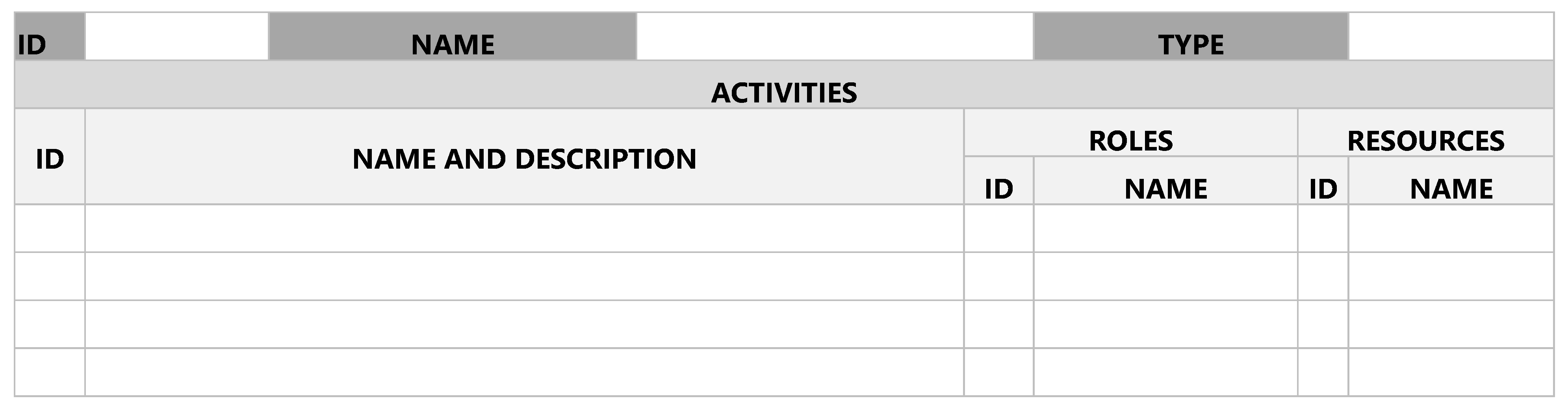Screen dimensions: 1568x409
Task: Click the second row's role name cell
Action: [x=1165, y=276]
